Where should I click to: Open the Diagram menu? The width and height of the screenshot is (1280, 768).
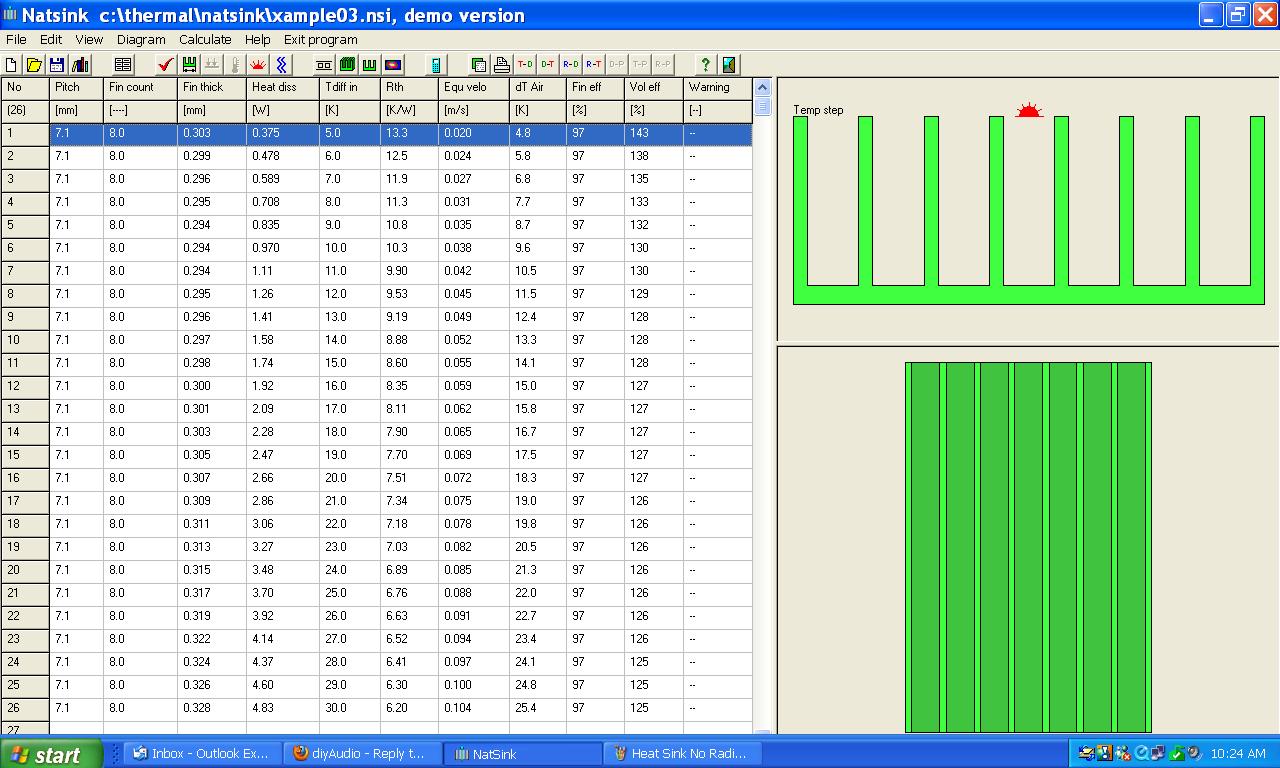[x=141, y=40]
